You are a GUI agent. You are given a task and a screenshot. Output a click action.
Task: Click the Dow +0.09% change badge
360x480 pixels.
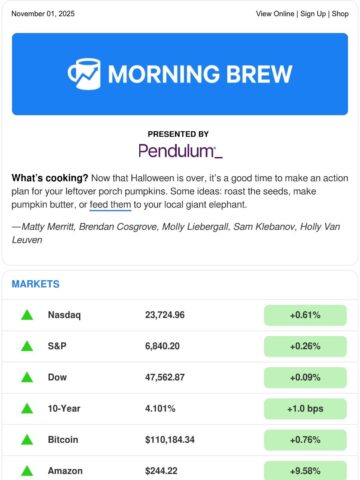tap(305, 377)
